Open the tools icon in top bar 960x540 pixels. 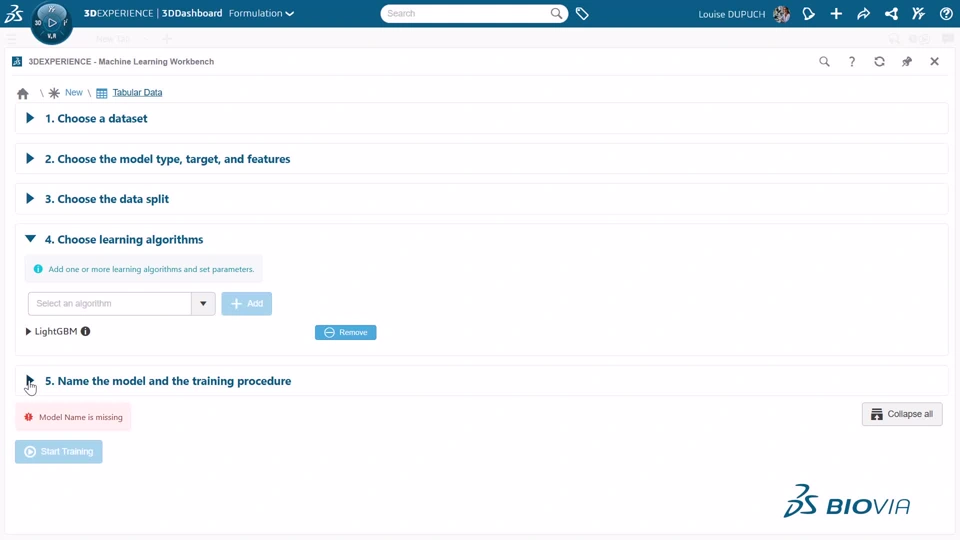tap(918, 13)
